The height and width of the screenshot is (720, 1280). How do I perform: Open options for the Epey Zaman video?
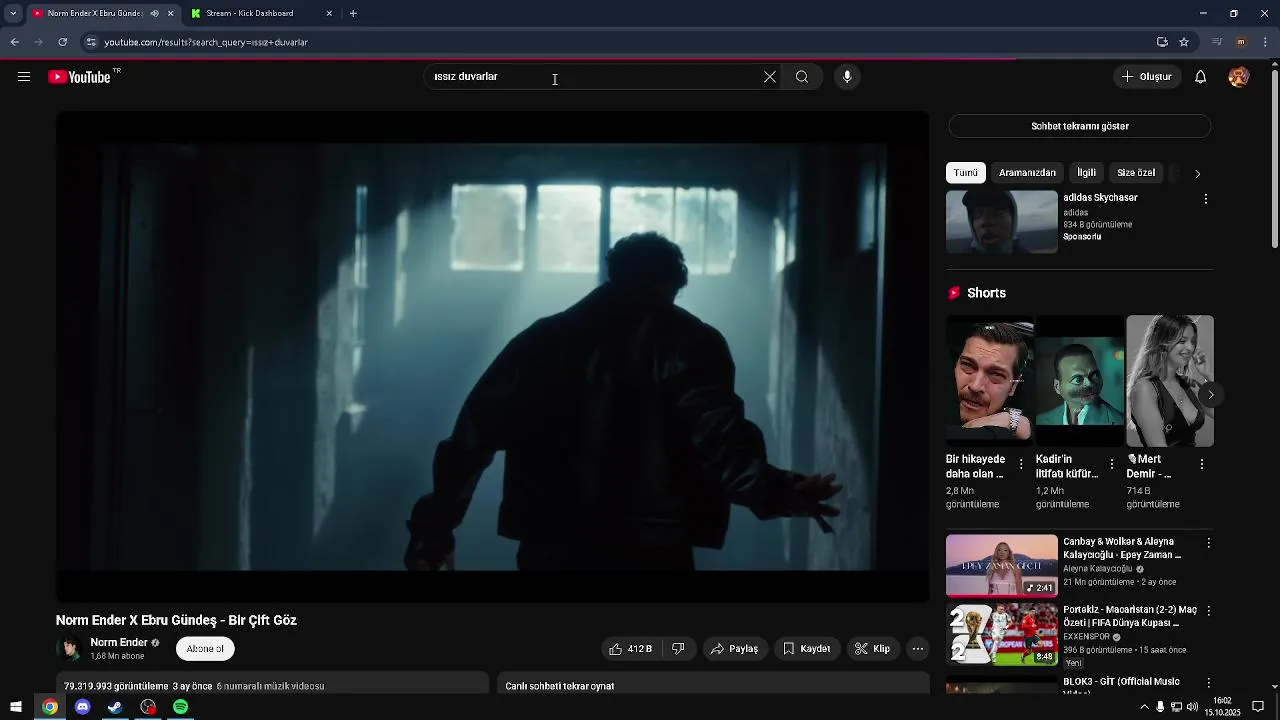pos(1208,543)
